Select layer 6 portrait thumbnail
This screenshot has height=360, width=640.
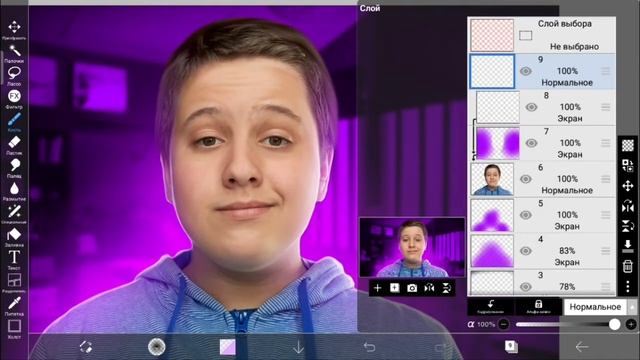pyautogui.click(x=492, y=179)
